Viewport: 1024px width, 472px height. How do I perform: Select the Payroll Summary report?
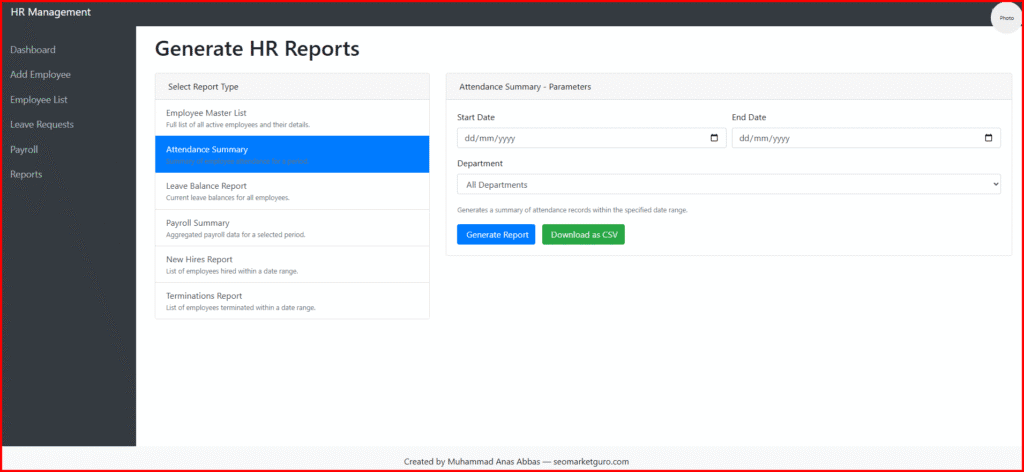click(x=292, y=228)
